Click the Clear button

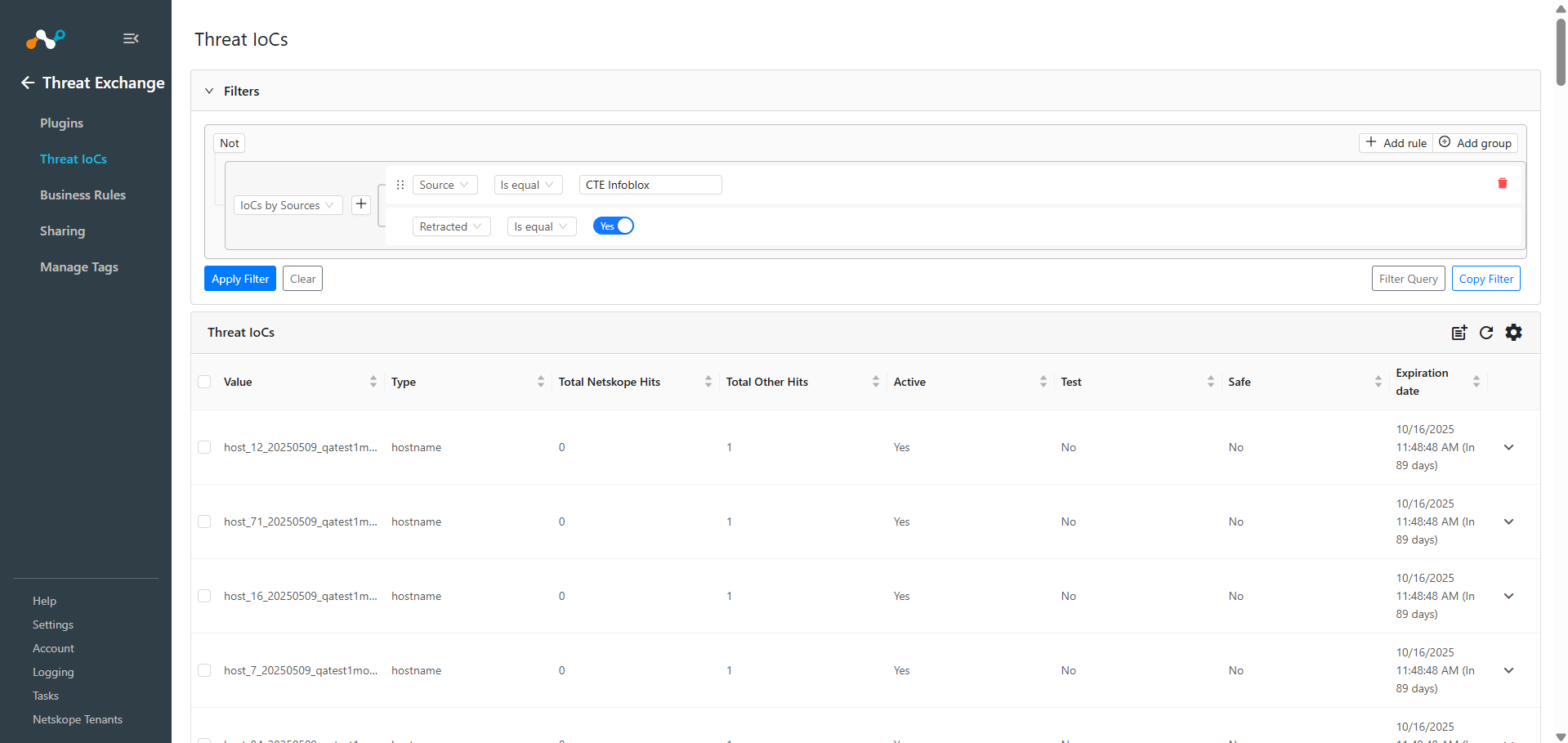302,279
